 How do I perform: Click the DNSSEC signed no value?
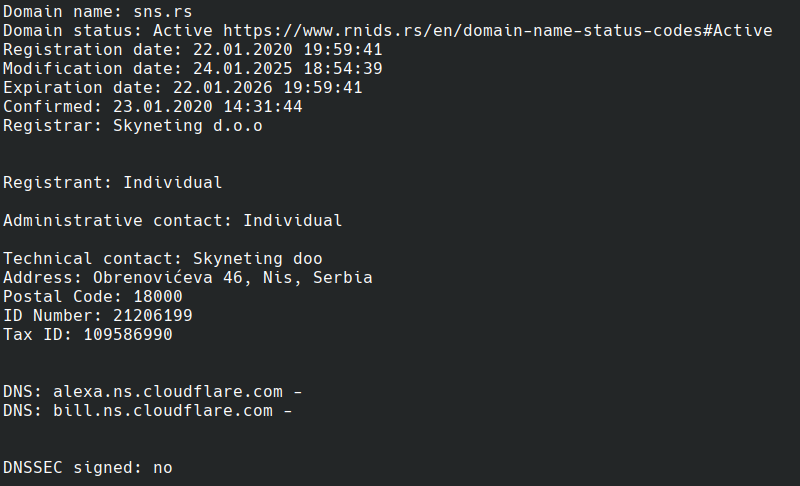pos(163,468)
